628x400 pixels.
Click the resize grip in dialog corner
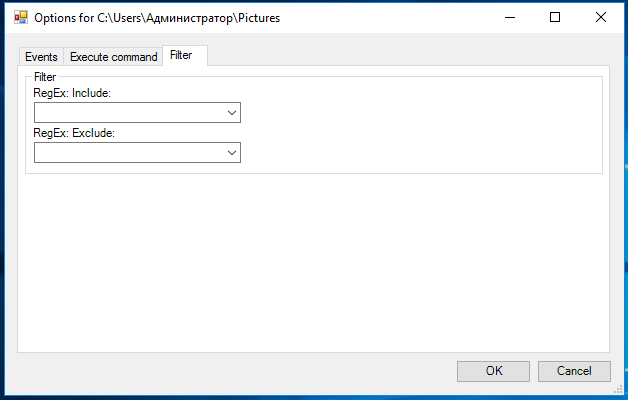618,390
